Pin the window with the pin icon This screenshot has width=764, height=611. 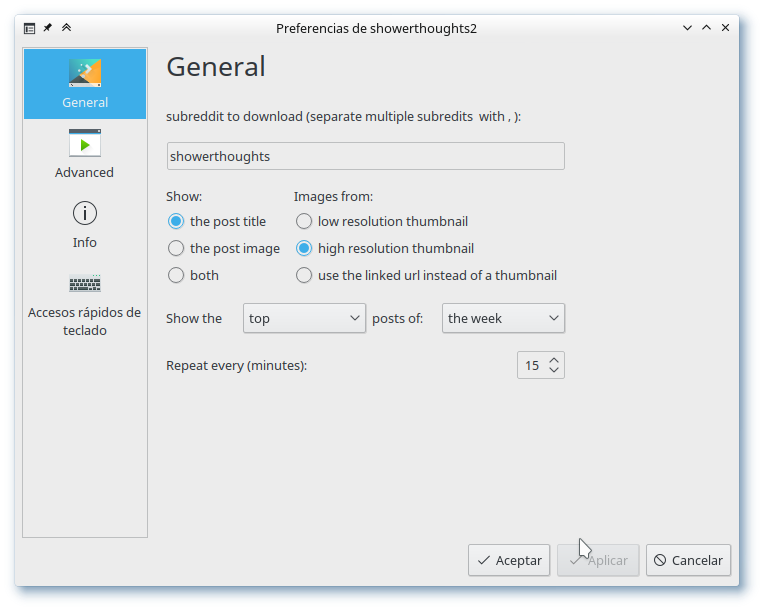point(48,28)
